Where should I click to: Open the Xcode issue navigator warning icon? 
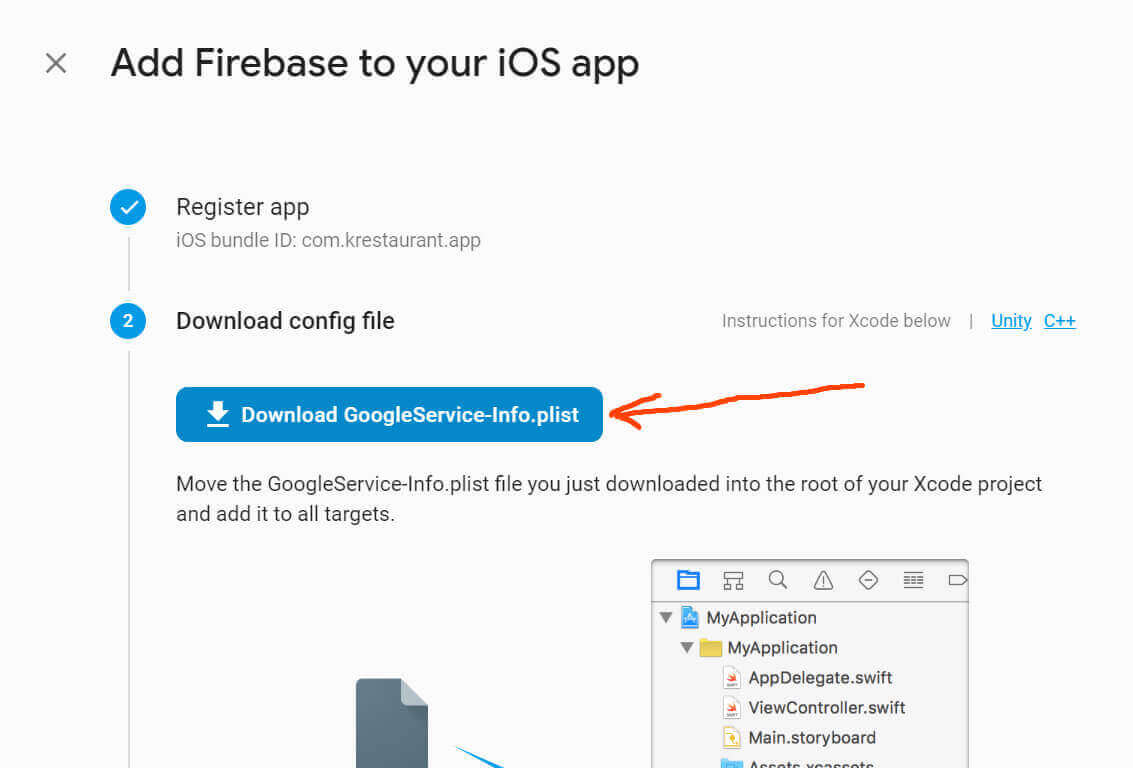[823, 580]
